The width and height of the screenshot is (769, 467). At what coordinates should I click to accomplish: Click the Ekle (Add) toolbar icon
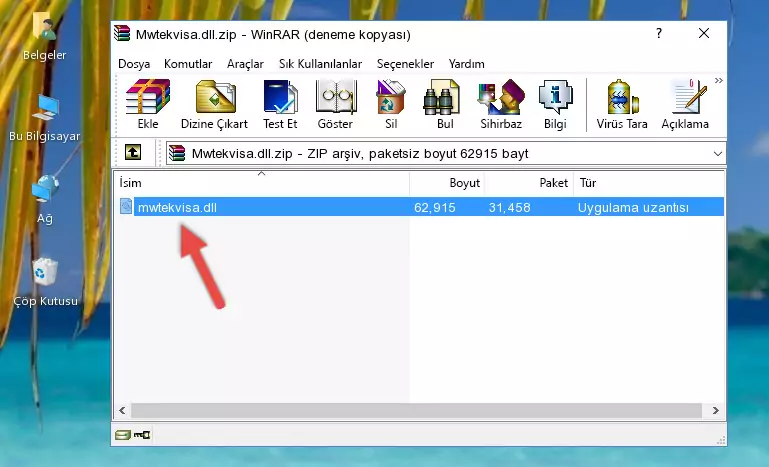(148, 104)
